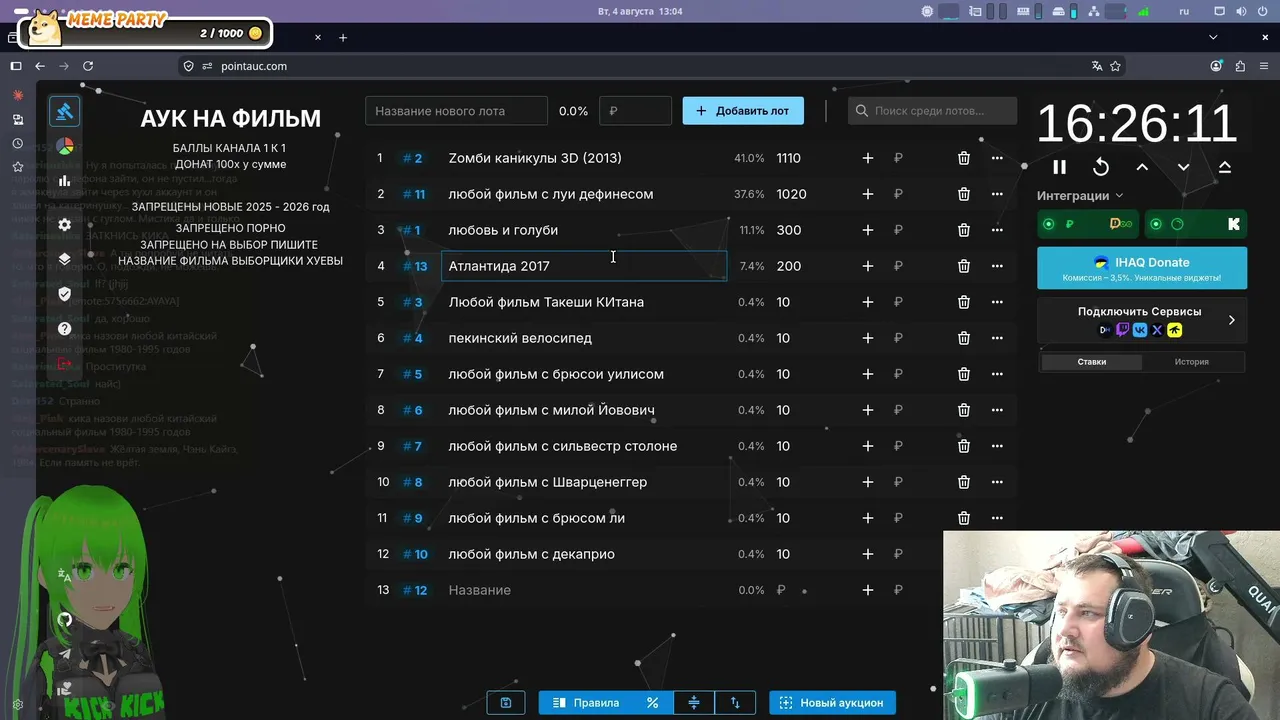Switch to the Ставки tab

1091,362
